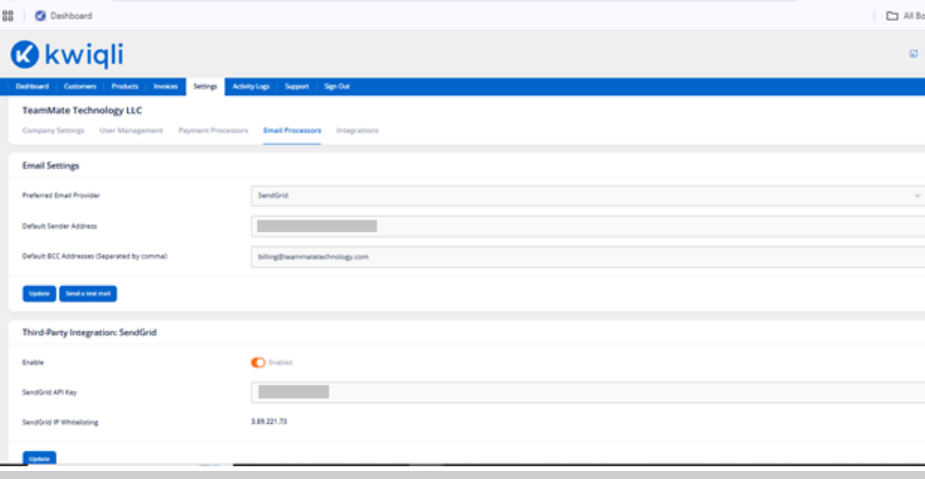The width and height of the screenshot is (925, 479).
Task: Select the Invoices menu item
Action: [x=166, y=87]
